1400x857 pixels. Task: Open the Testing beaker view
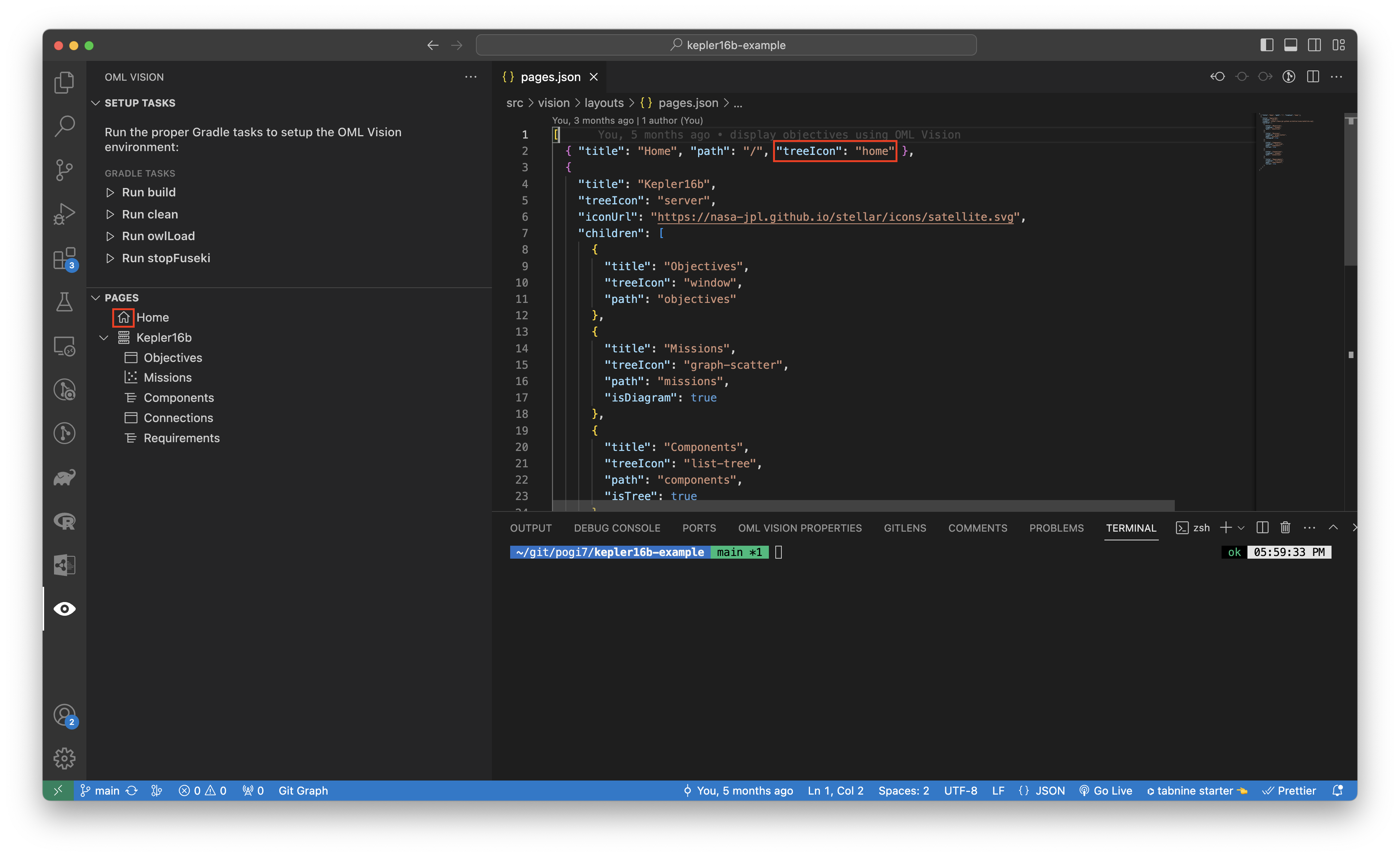64,302
